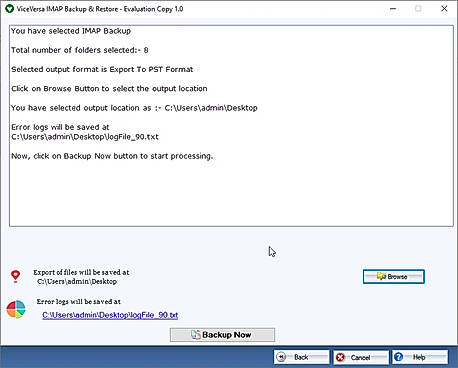This screenshot has height=368, width=458.
Task: Close the ViceVersa window
Action: [x=444, y=9]
